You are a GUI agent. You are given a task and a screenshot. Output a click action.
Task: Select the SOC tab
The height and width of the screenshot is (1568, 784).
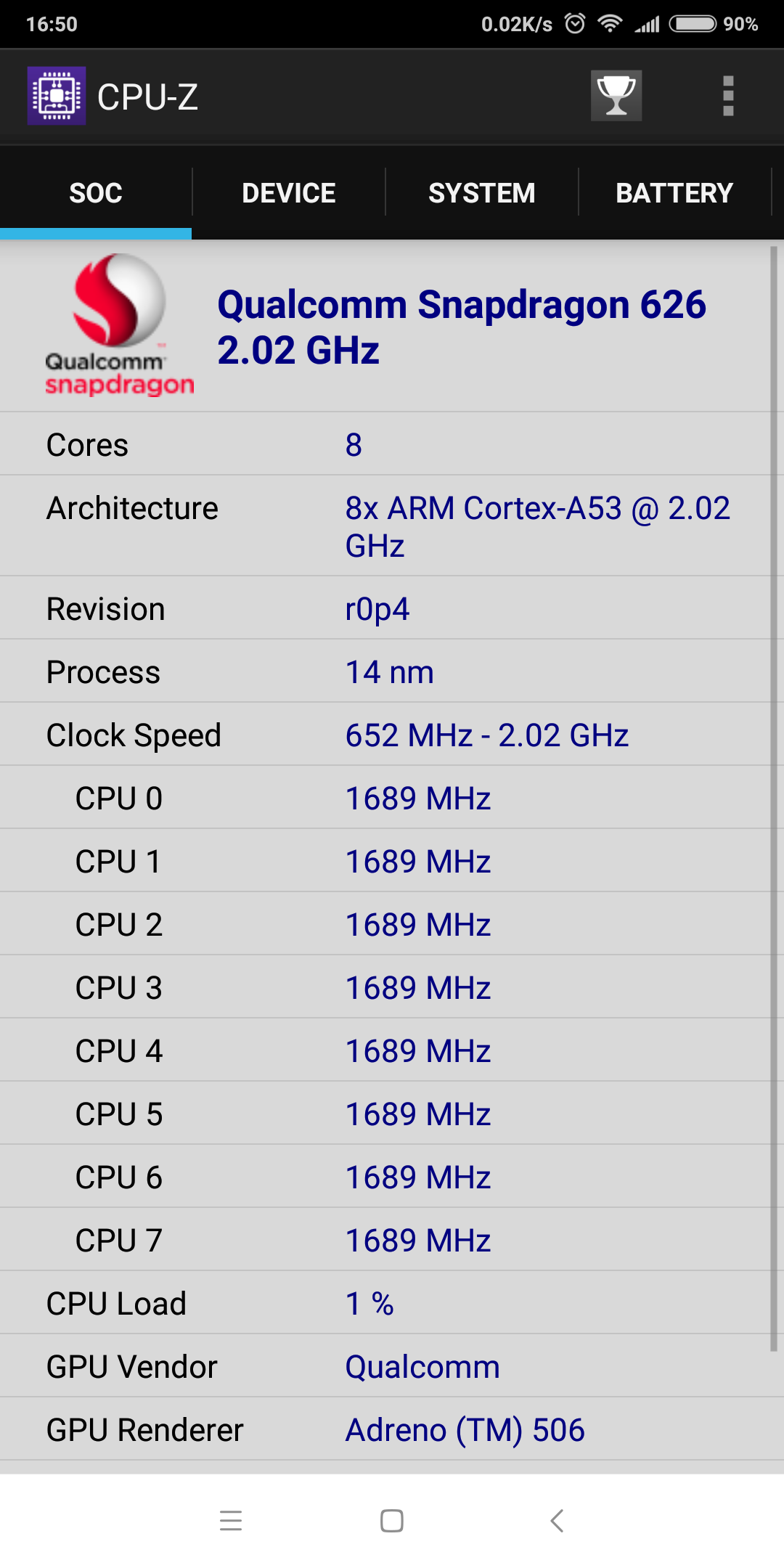click(96, 193)
